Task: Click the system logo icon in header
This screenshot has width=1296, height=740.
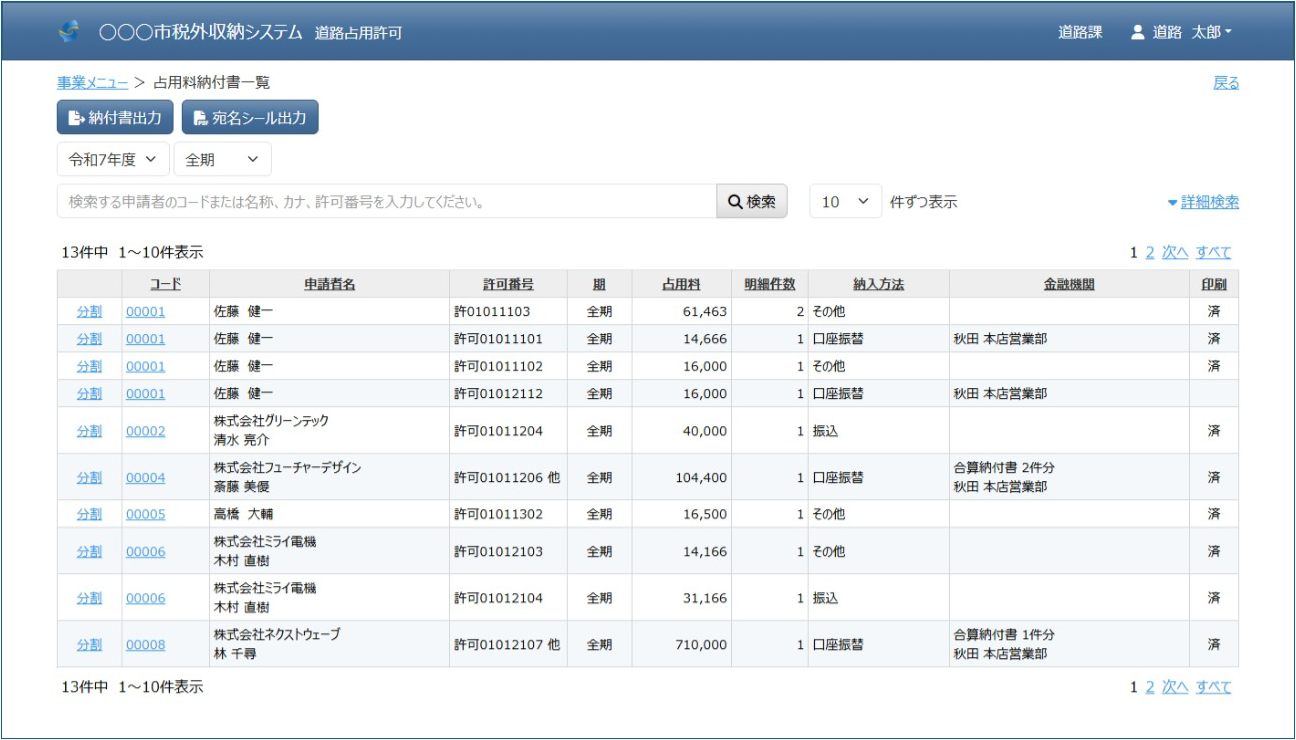Action: point(69,32)
